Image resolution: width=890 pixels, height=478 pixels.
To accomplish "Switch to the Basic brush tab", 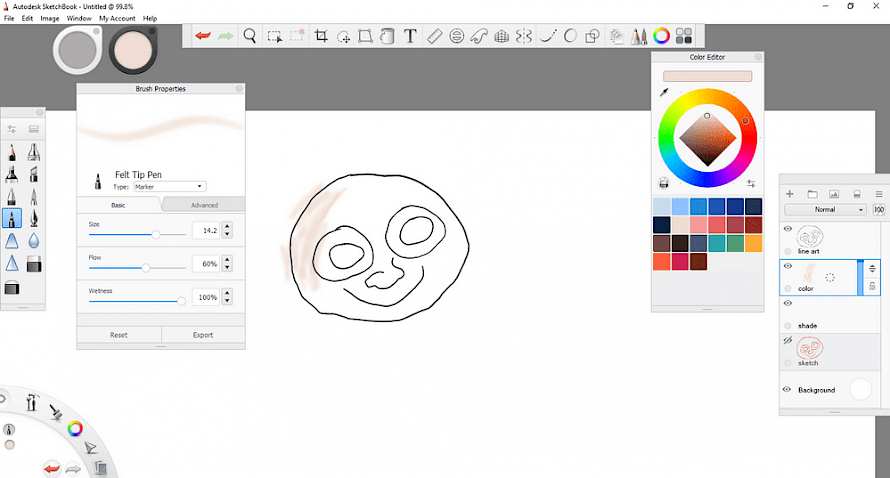I will [118, 205].
